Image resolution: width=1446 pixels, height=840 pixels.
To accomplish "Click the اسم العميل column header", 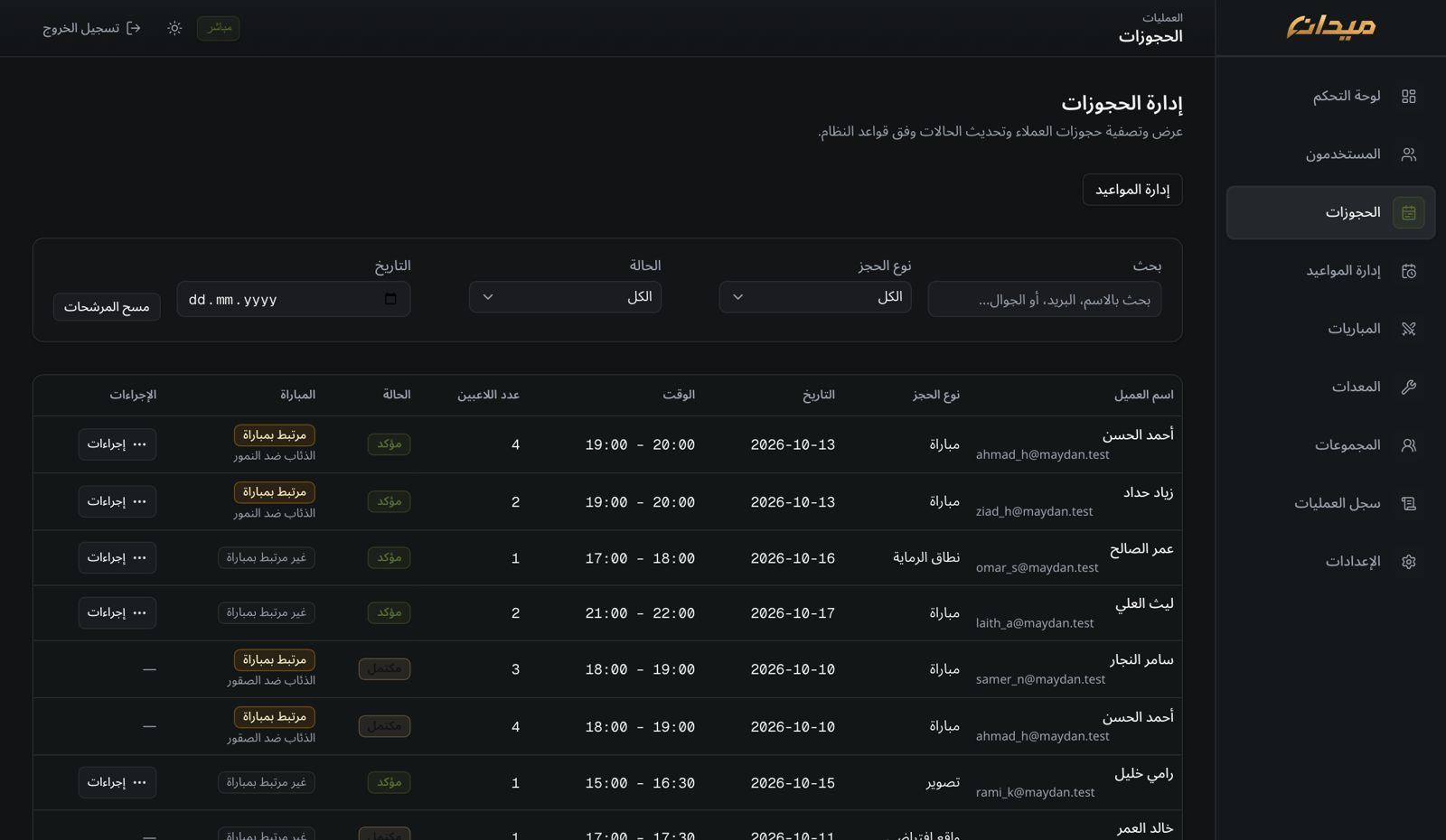I will 1143,395.
